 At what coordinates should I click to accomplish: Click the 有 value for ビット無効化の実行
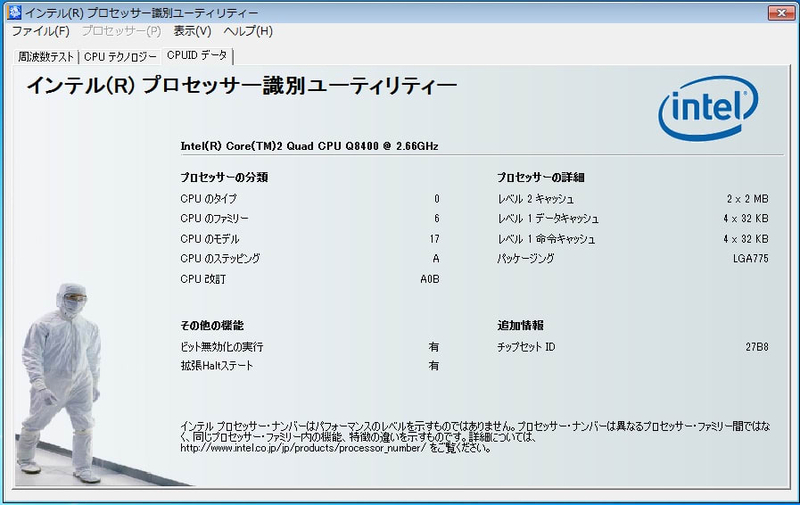434,347
